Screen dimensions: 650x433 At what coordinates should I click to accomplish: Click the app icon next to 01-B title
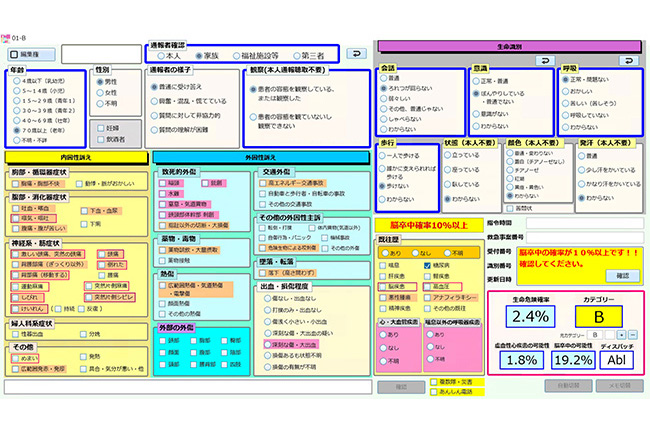coord(5,38)
